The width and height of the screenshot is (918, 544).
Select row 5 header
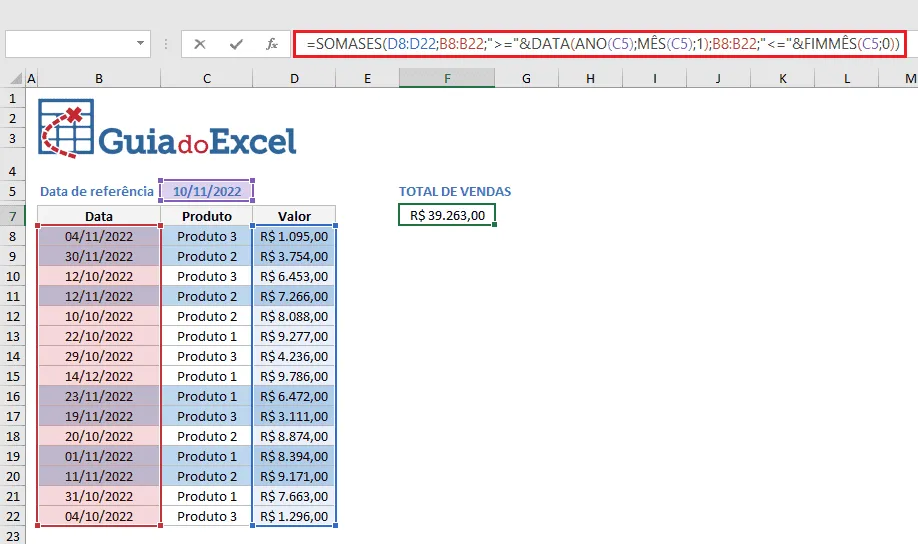[12, 191]
